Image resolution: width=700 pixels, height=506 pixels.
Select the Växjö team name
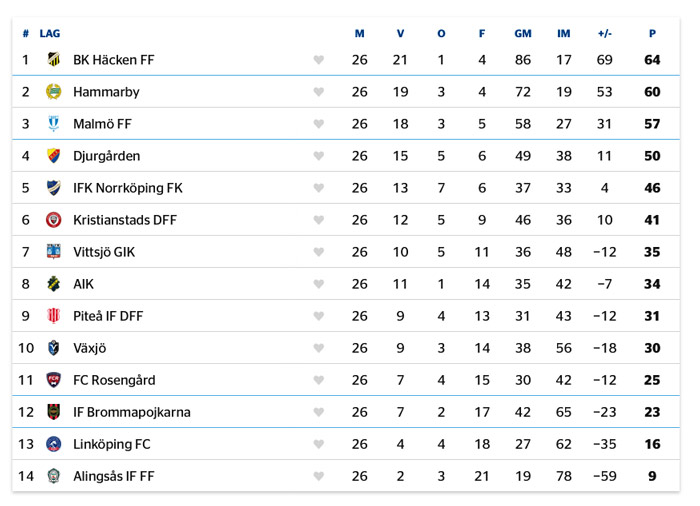pos(89,348)
